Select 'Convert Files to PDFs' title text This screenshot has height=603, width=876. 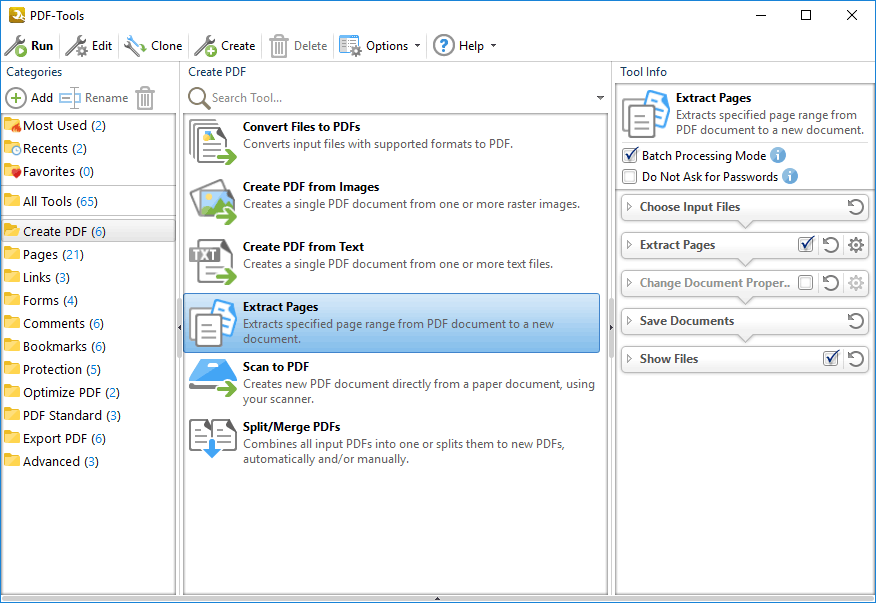(301, 127)
